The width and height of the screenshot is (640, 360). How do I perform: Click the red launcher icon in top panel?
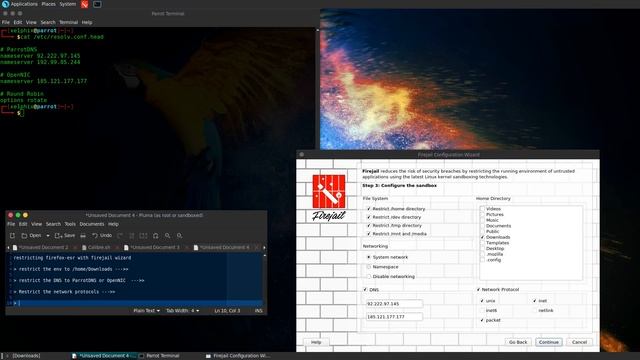click(x=84, y=4)
